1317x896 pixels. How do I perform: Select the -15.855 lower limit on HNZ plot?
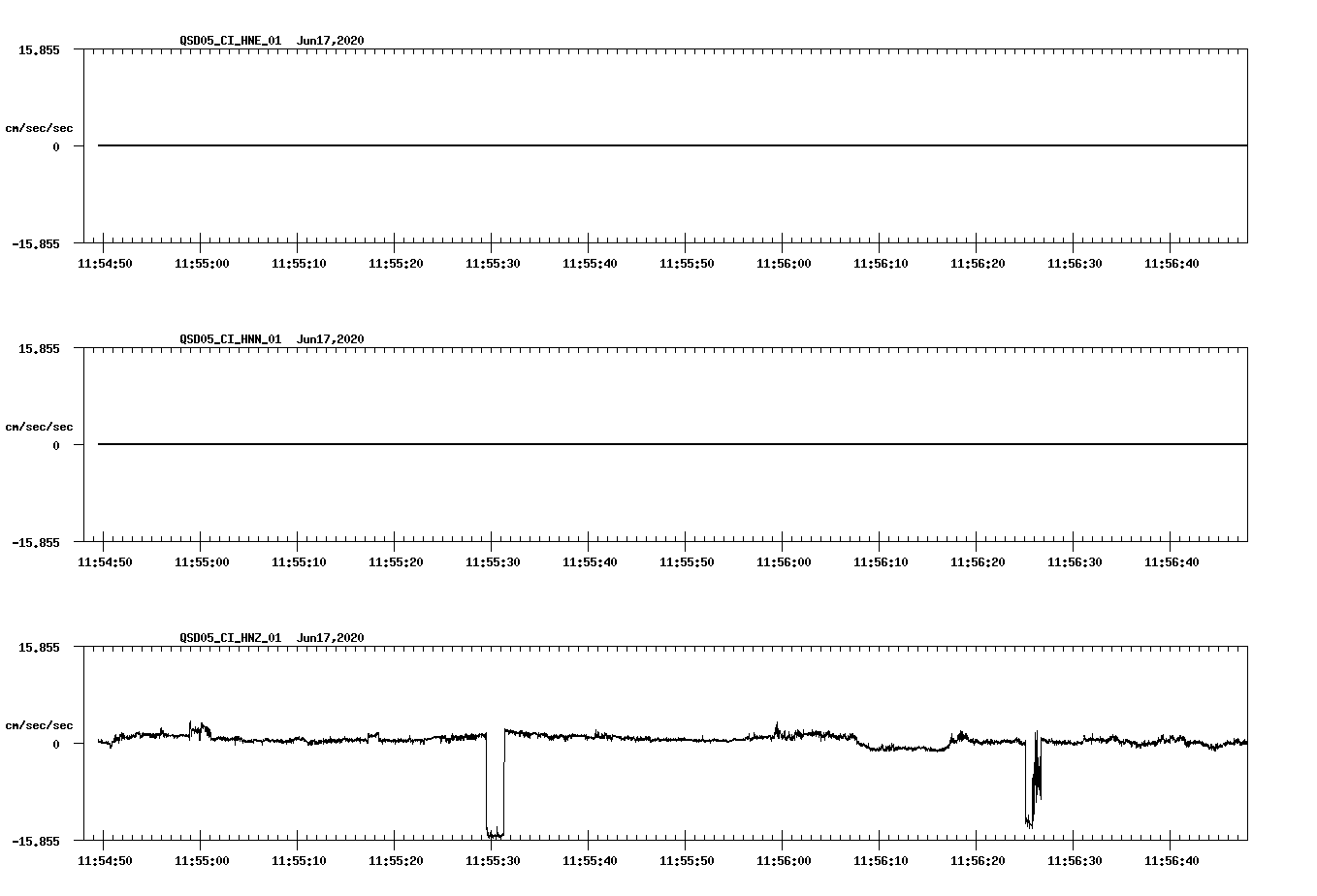[x=36, y=841]
